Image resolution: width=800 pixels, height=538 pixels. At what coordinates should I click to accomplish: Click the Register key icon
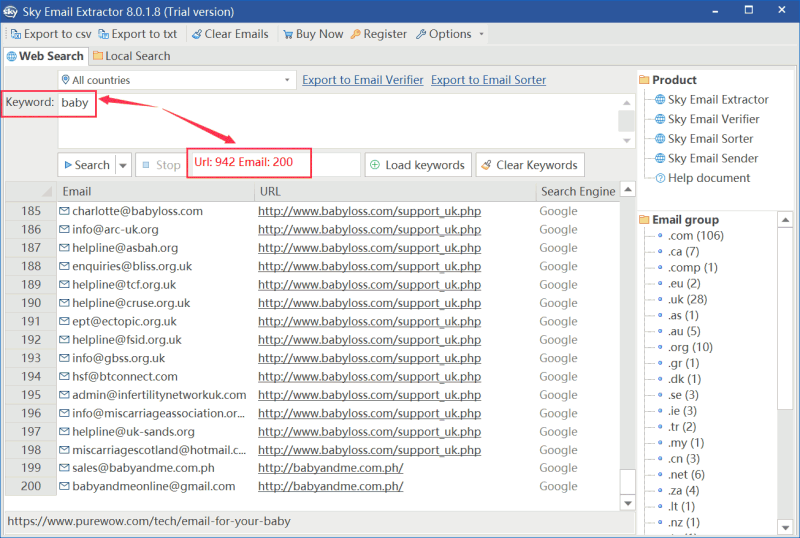355,34
